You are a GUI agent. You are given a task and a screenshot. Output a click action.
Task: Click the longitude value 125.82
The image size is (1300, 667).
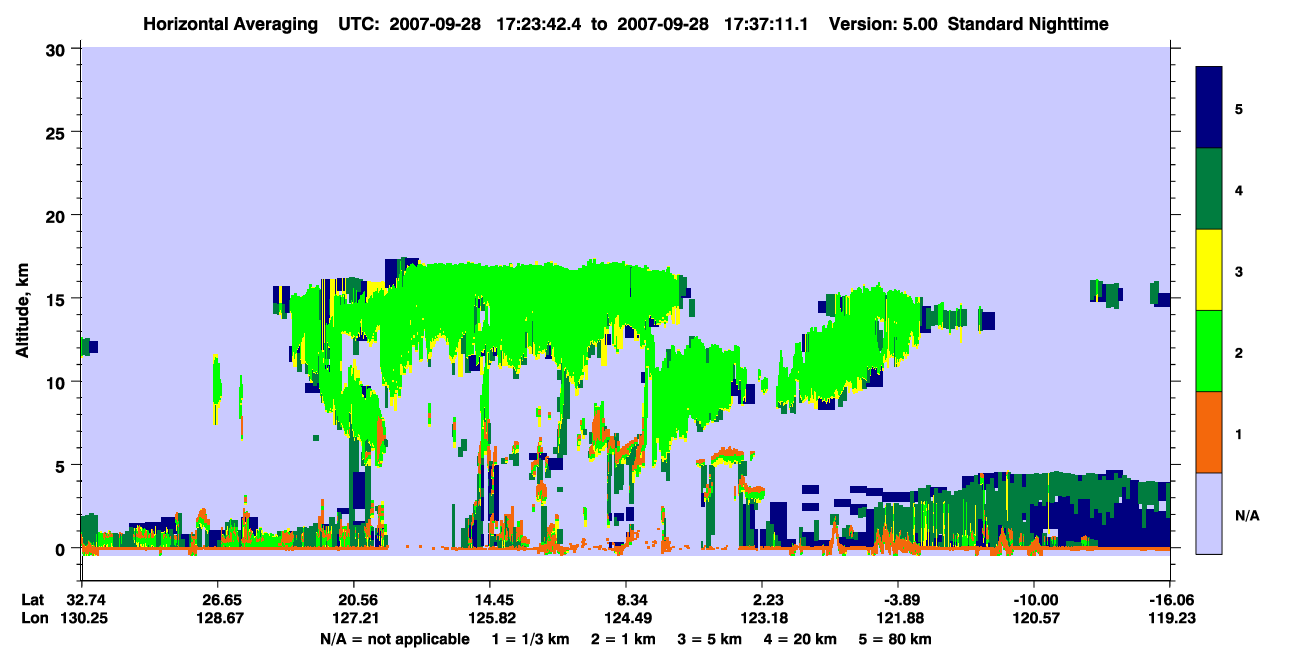click(x=490, y=618)
